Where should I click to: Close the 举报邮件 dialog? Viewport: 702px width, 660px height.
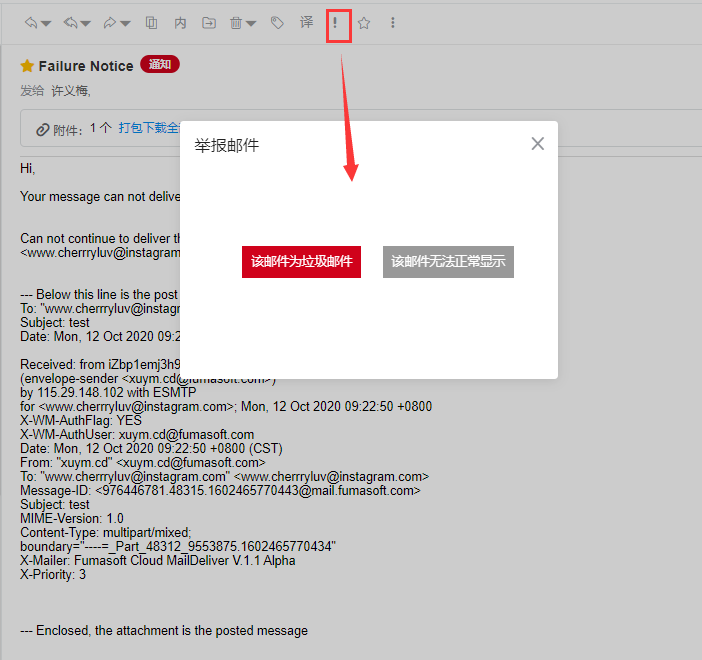(x=537, y=144)
